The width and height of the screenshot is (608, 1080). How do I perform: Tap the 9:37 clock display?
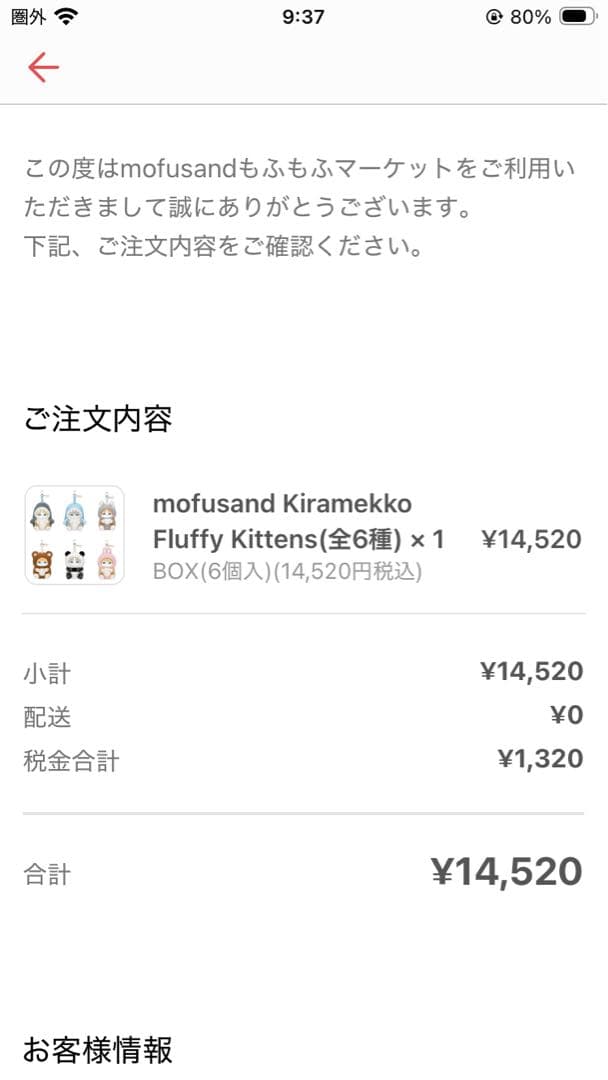tap(304, 16)
